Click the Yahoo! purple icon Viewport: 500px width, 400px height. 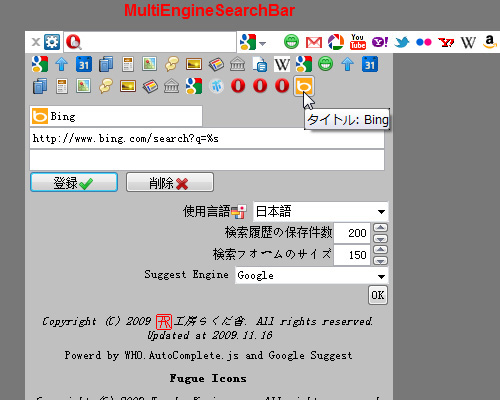(380, 42)
